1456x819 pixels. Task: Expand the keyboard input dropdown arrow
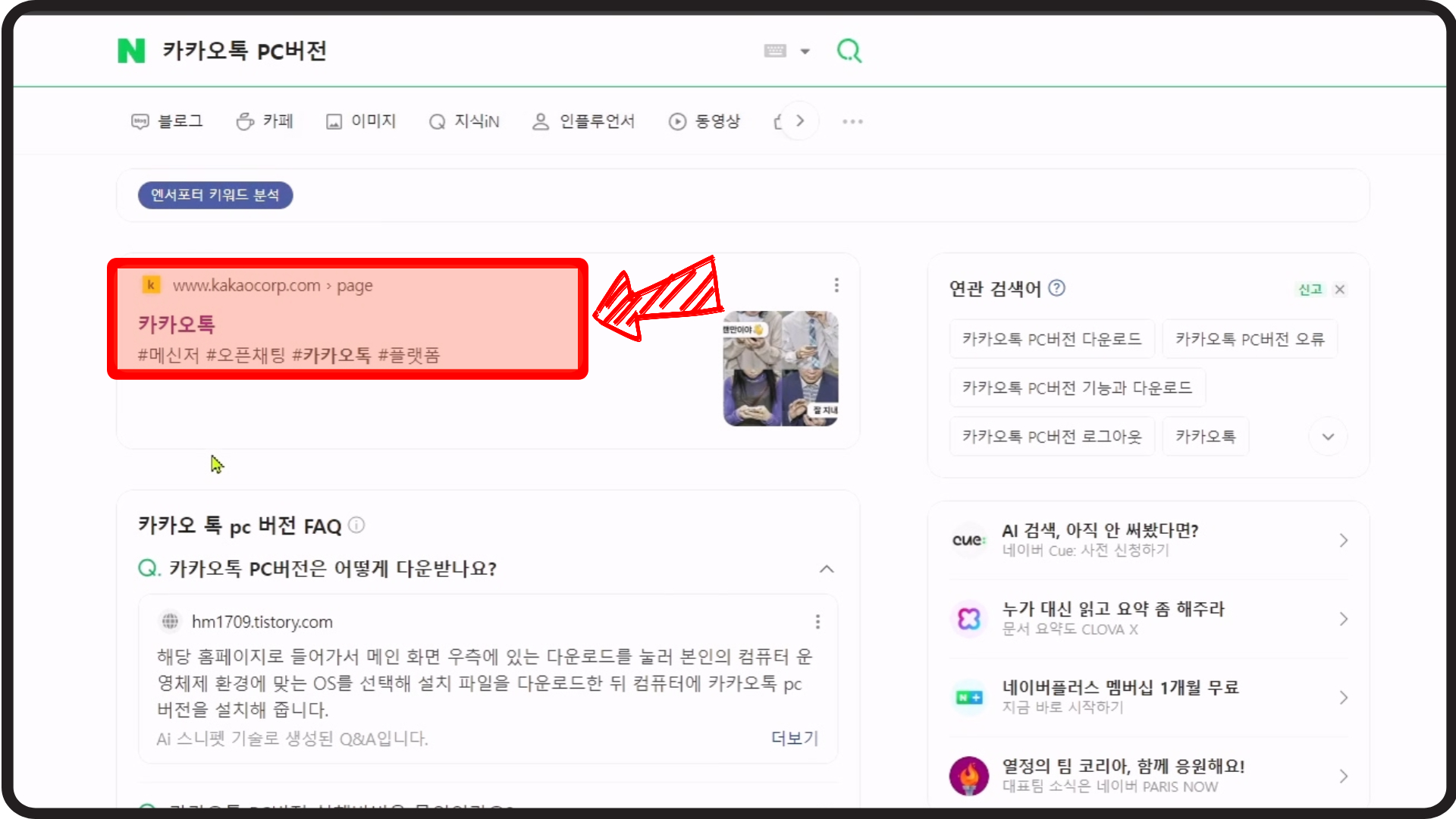[x=805, y=52]
